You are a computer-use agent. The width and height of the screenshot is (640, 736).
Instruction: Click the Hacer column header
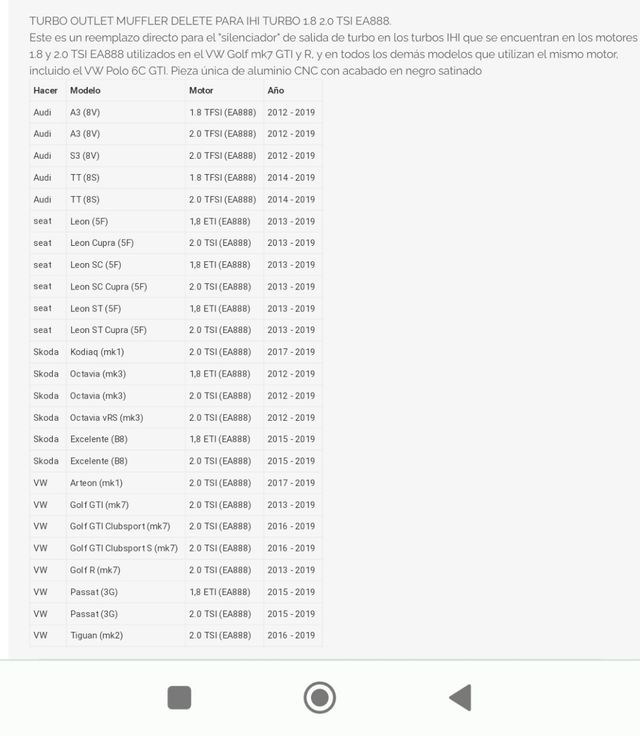46,90
